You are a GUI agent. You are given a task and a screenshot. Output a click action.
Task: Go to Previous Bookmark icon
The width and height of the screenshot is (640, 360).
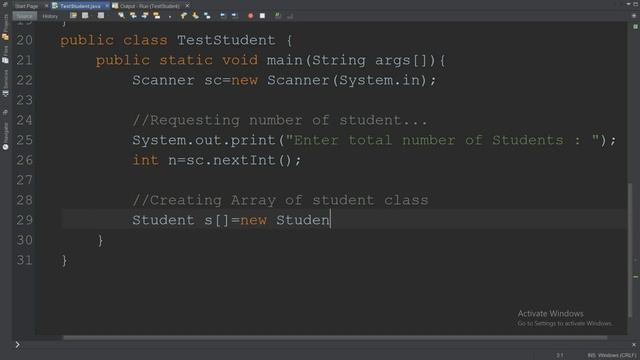(184, 16)
